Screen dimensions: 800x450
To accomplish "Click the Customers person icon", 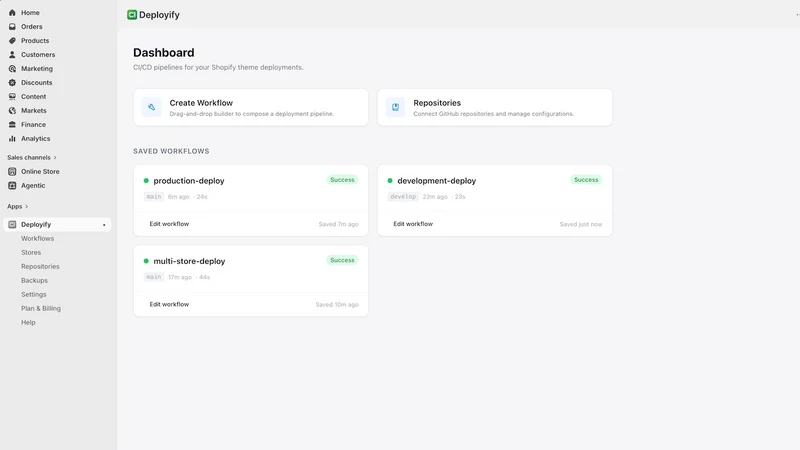I will pos(12,55).
